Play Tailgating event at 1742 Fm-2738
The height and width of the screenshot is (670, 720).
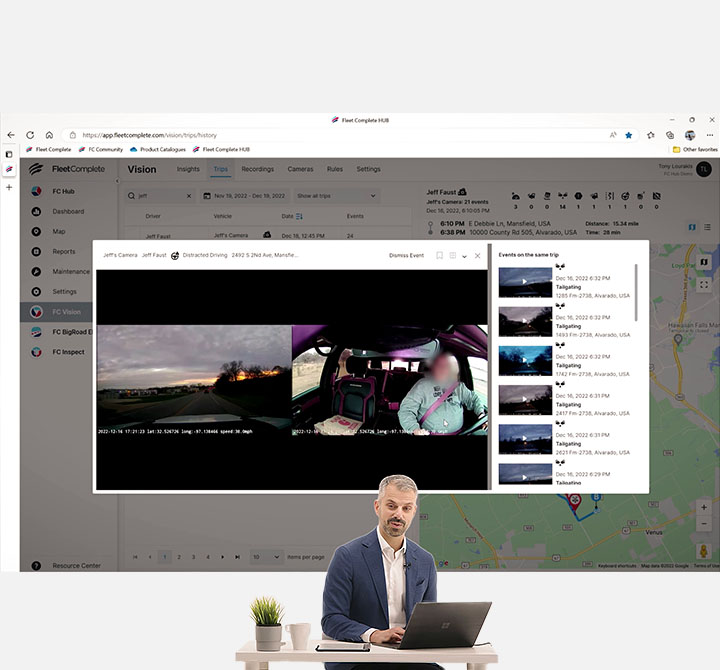click(x=525, y=360)
